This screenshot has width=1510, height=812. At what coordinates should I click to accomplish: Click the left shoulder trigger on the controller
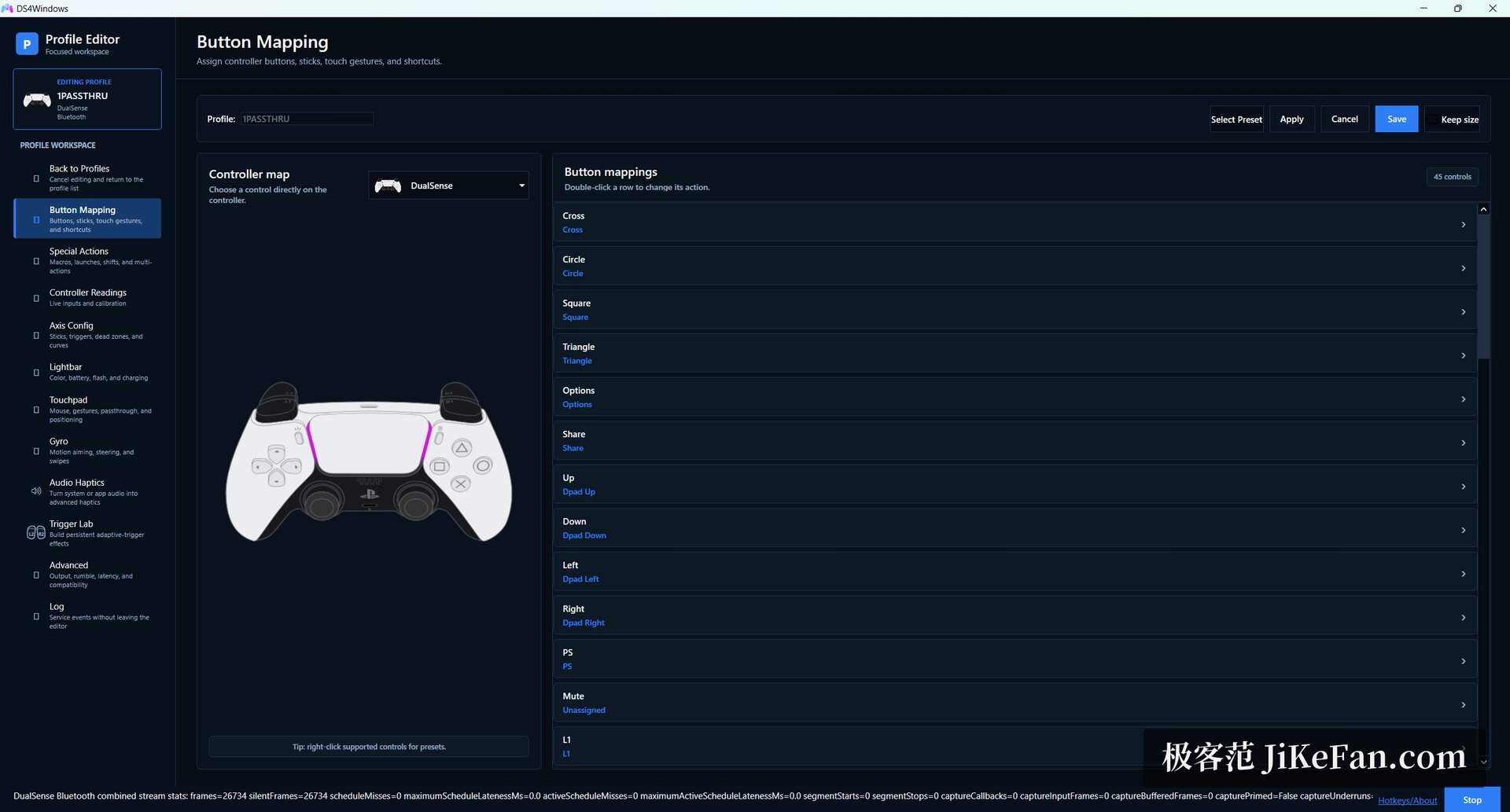[279, 398]
